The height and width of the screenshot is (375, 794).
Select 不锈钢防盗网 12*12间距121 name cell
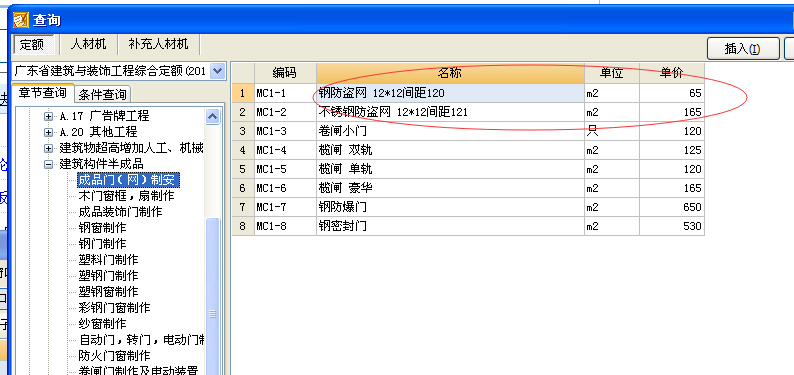(x=450, y=112)
